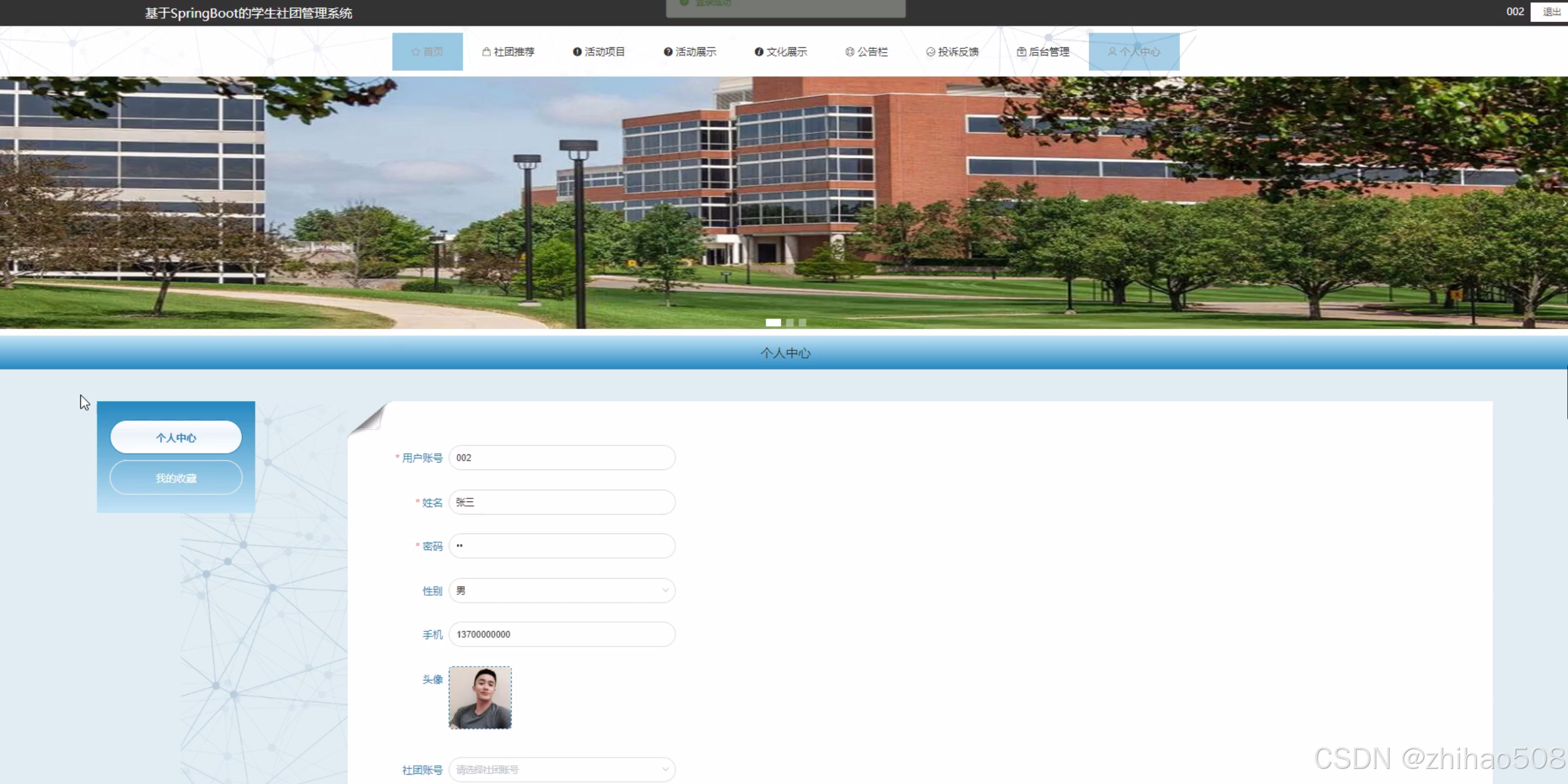Expand the 社团账号 club account dropdown
This screenshot has height=784, width=1568.
(x=562, y=770)
